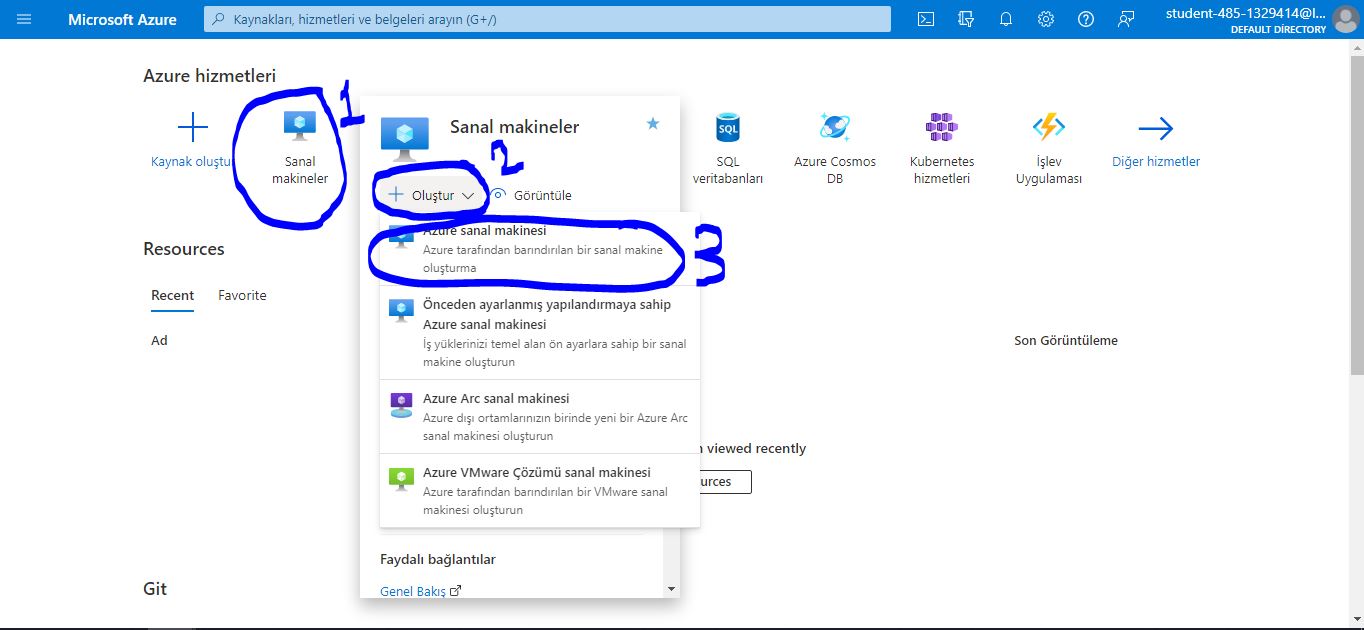Open portal settings gear
This screenshot has width=1364, height=630.
click(x=1046, y=19)
